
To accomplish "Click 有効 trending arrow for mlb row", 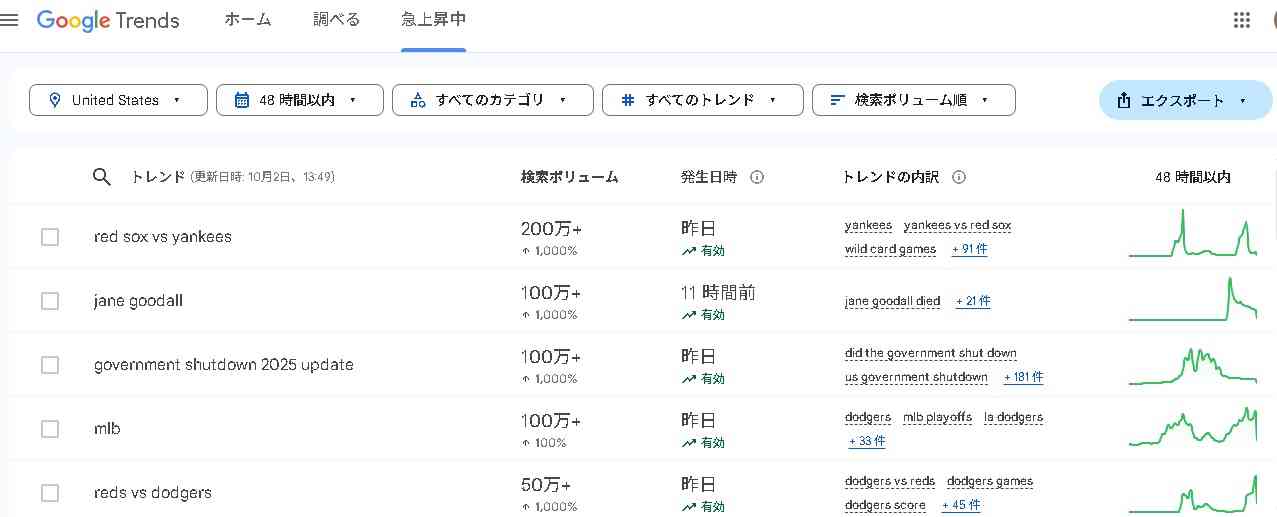I will (x=688, y=443).
